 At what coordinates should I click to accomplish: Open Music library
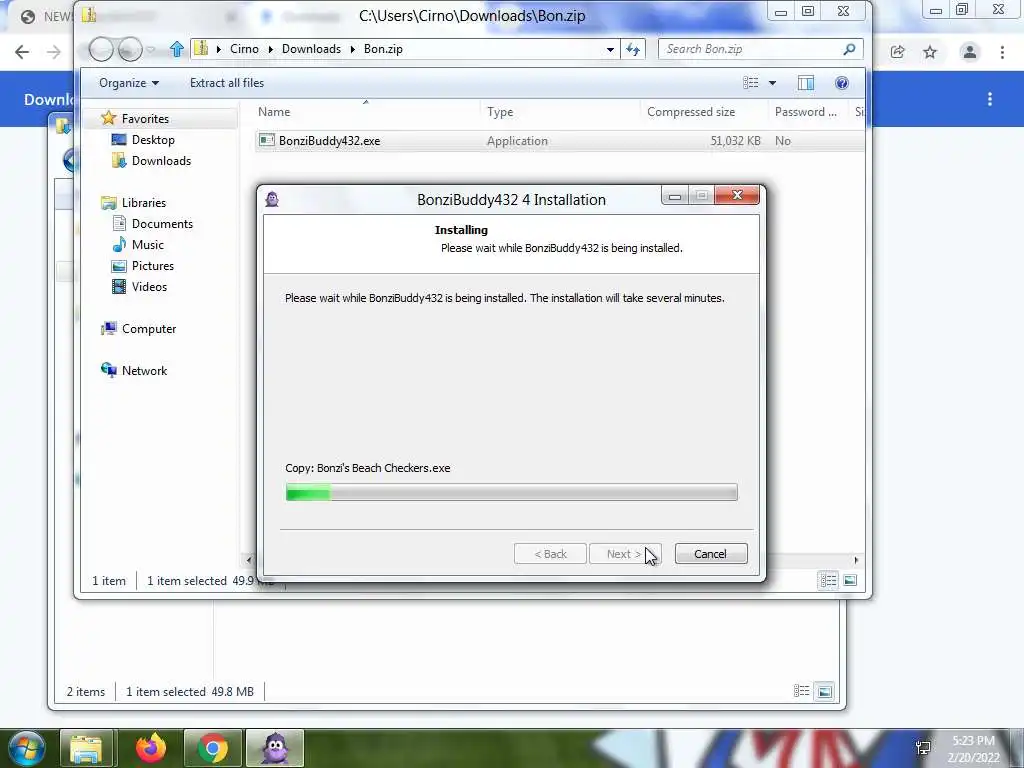(x=148, y=244)
